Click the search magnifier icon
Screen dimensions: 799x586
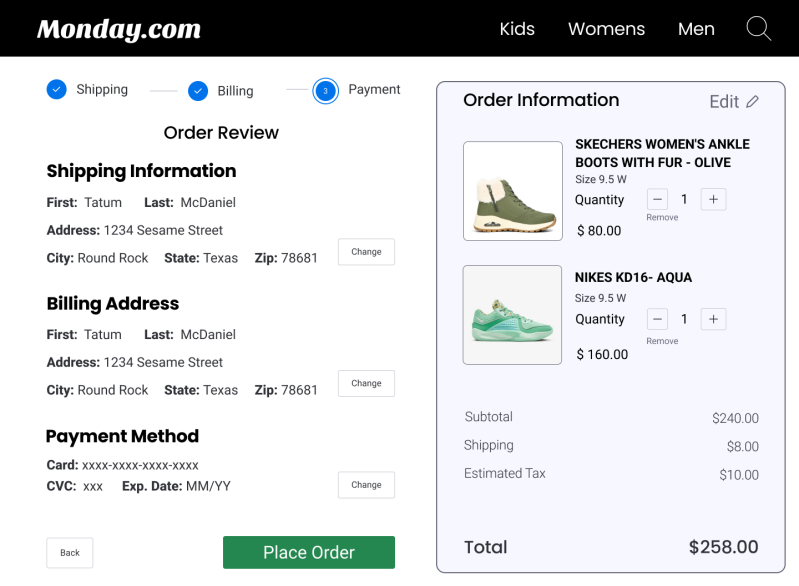(x=759, y=28)
